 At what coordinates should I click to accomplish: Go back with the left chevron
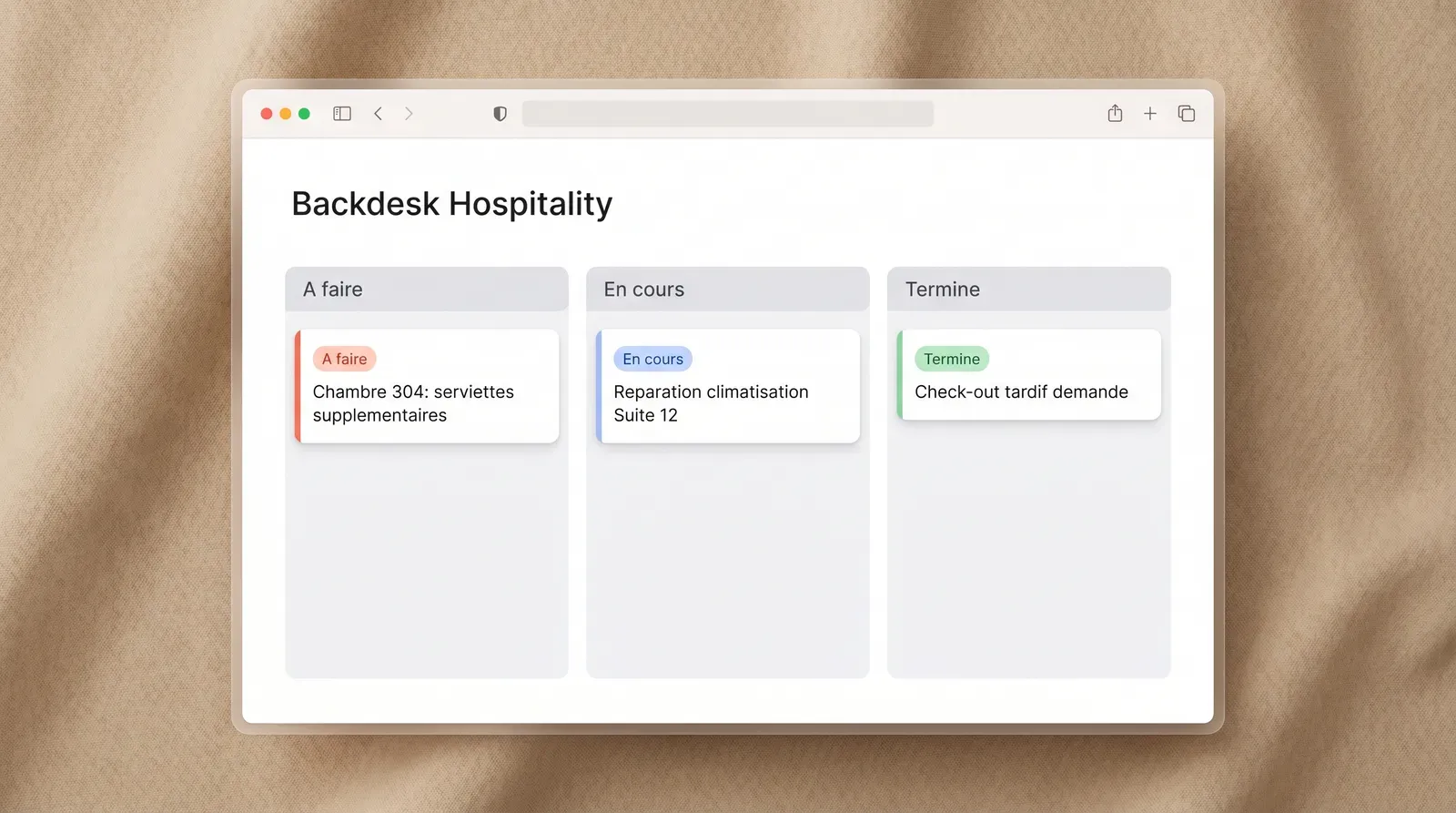(378, 114)
